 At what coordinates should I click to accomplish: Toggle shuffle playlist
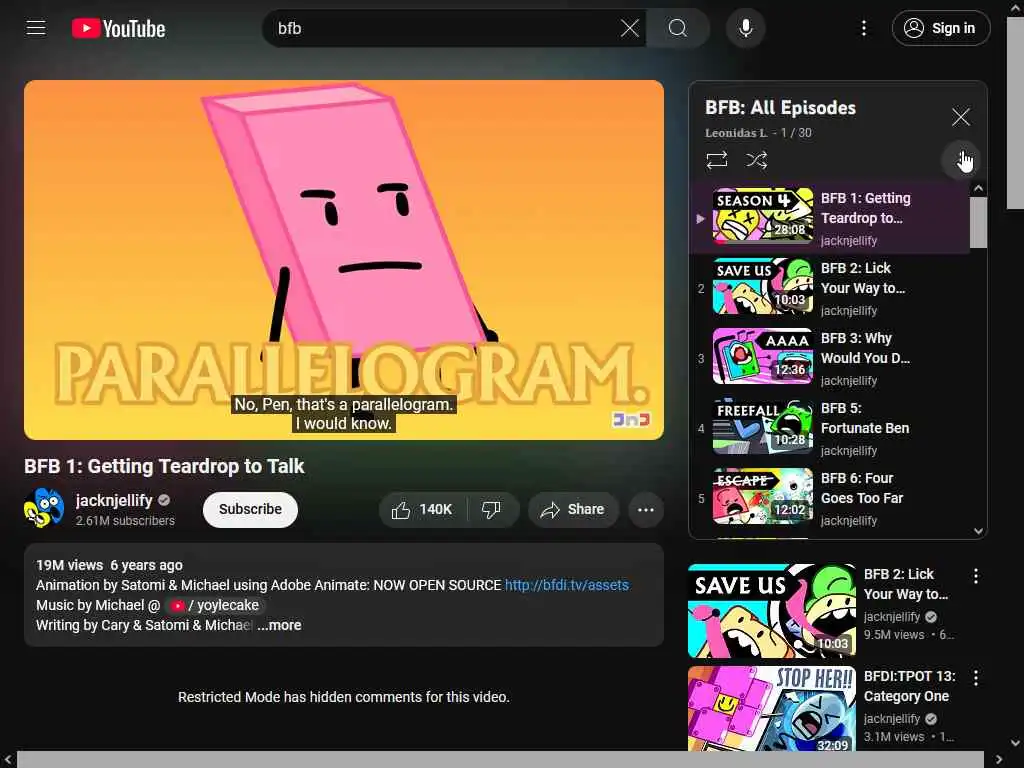(x=756, y=160)
